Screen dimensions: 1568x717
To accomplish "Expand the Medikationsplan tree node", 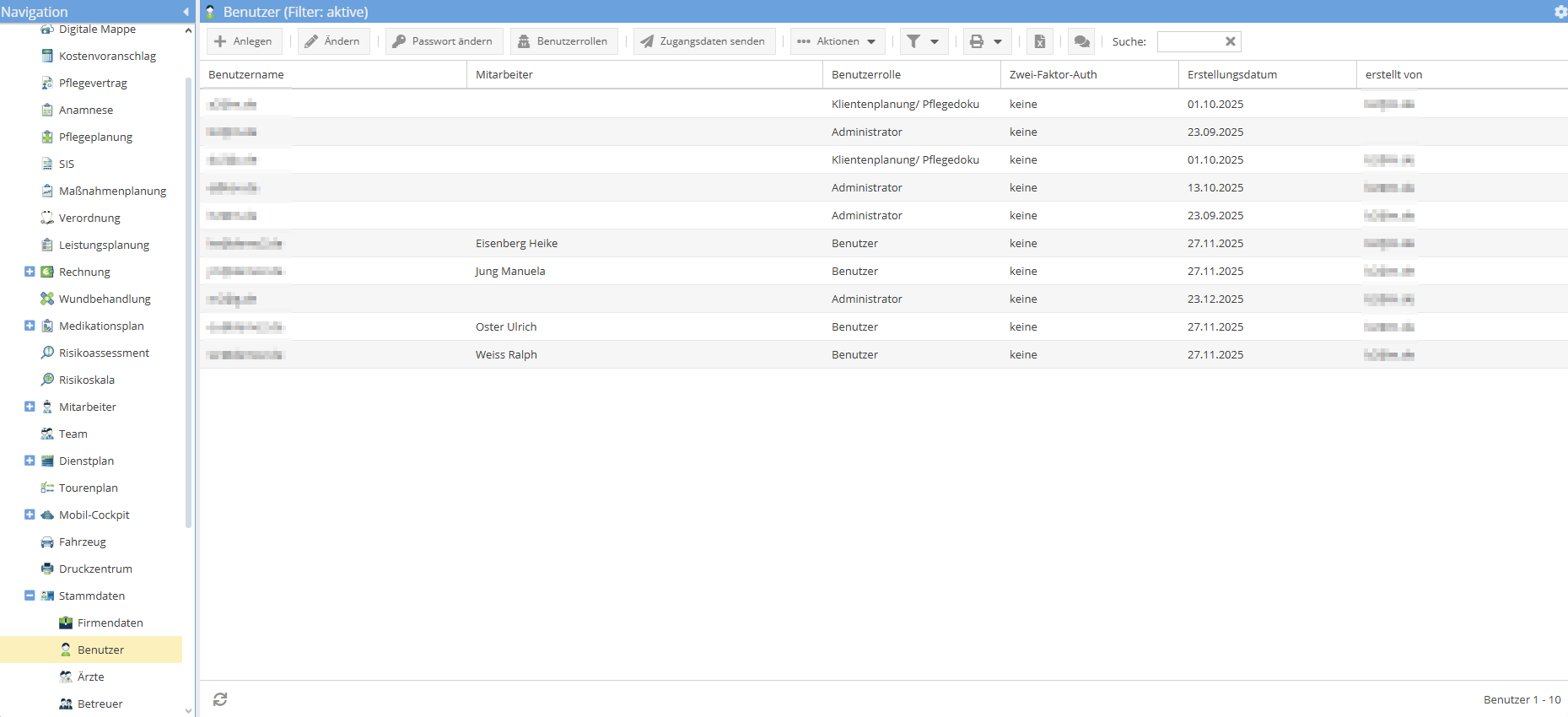I will (x=30, y=326).
